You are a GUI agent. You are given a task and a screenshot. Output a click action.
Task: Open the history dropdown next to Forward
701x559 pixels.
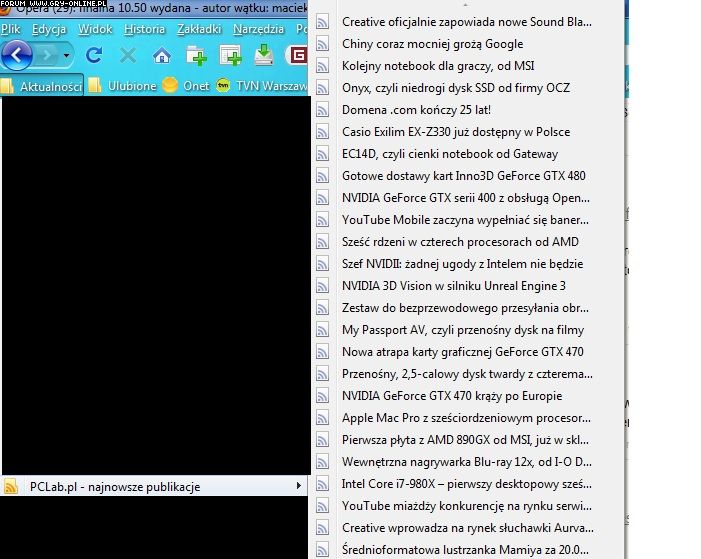(x=67, y=55)
